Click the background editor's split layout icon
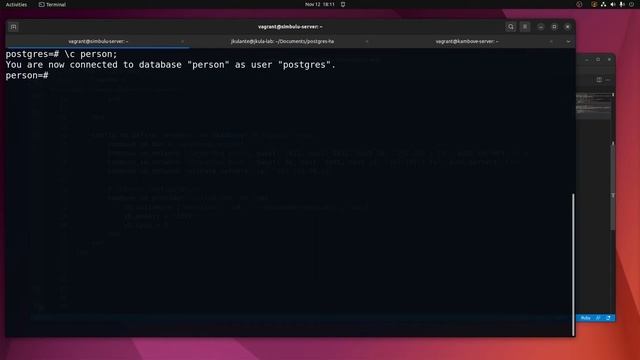640x360 pixels. (599, 80)
